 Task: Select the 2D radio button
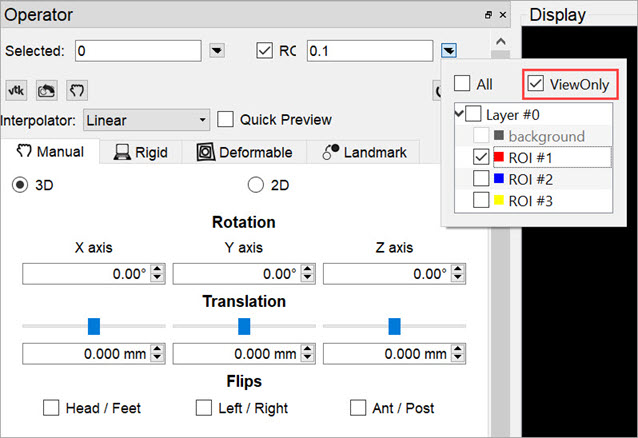click(255, 185)
